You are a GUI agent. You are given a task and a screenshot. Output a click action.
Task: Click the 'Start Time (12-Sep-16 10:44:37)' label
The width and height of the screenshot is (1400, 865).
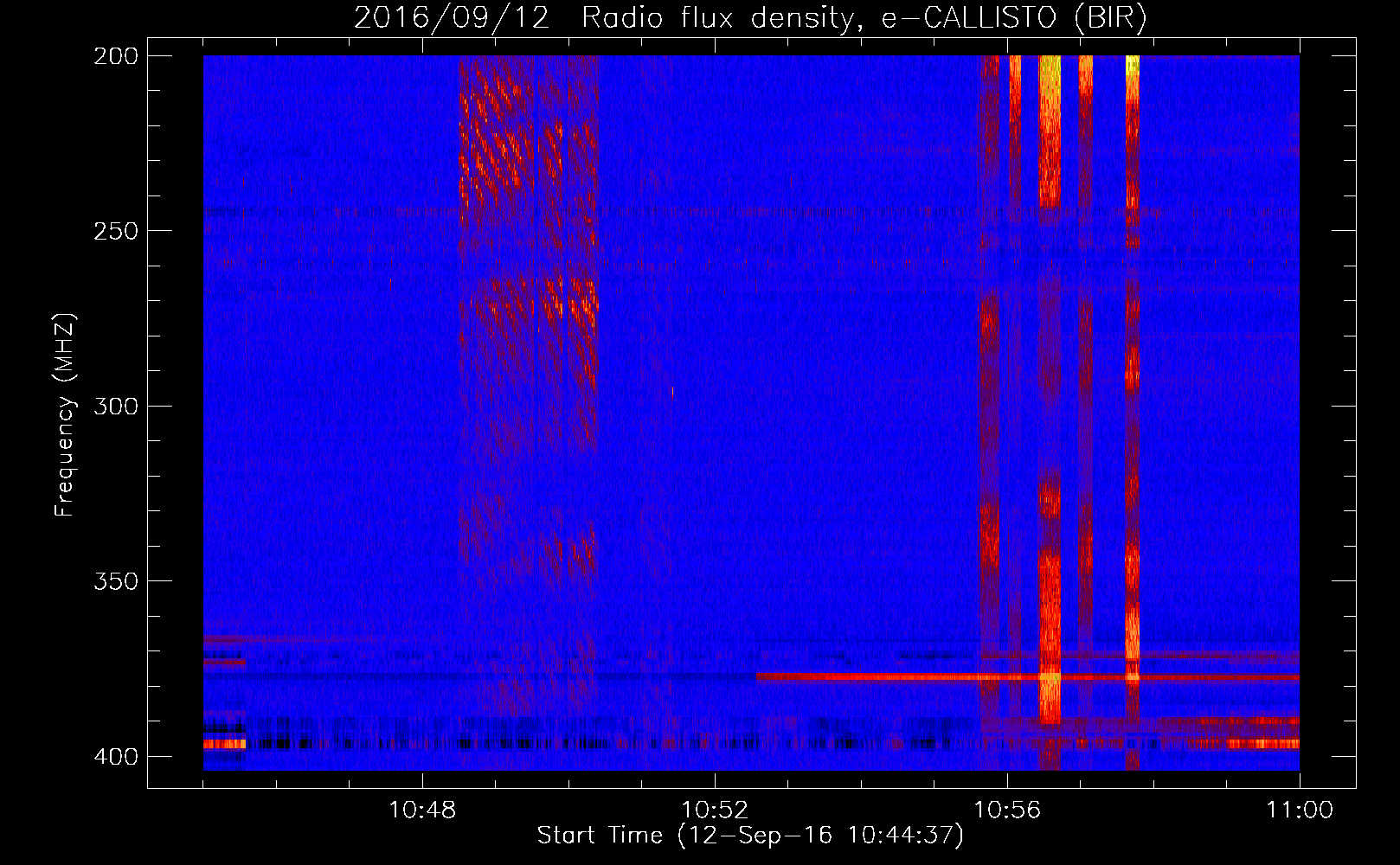coord(750,836)
